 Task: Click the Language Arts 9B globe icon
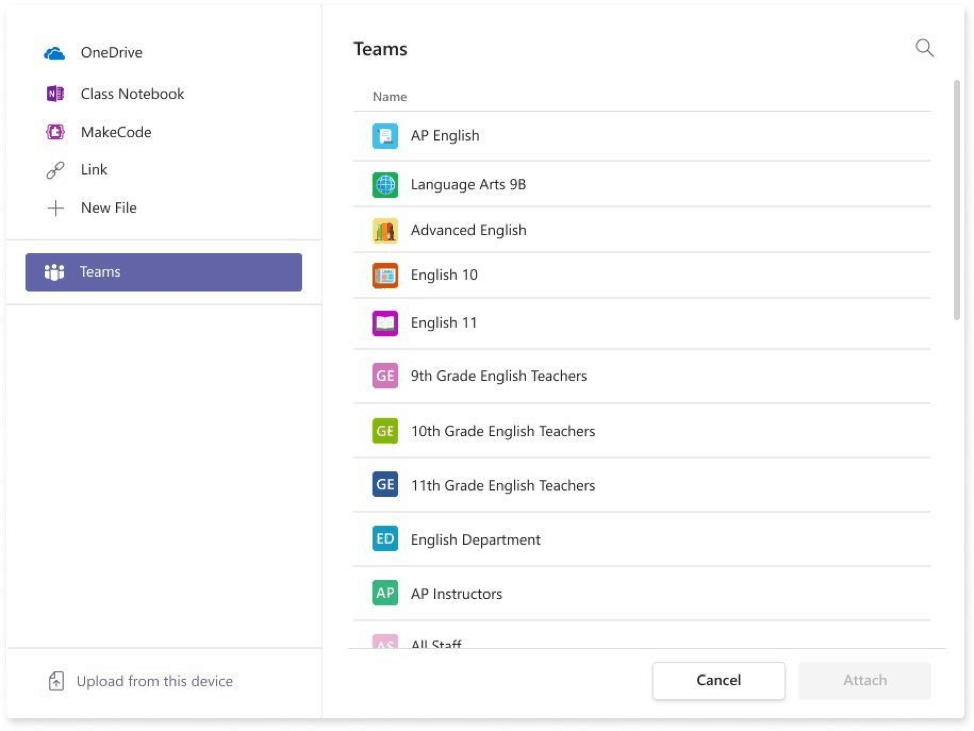click(385, 185)
